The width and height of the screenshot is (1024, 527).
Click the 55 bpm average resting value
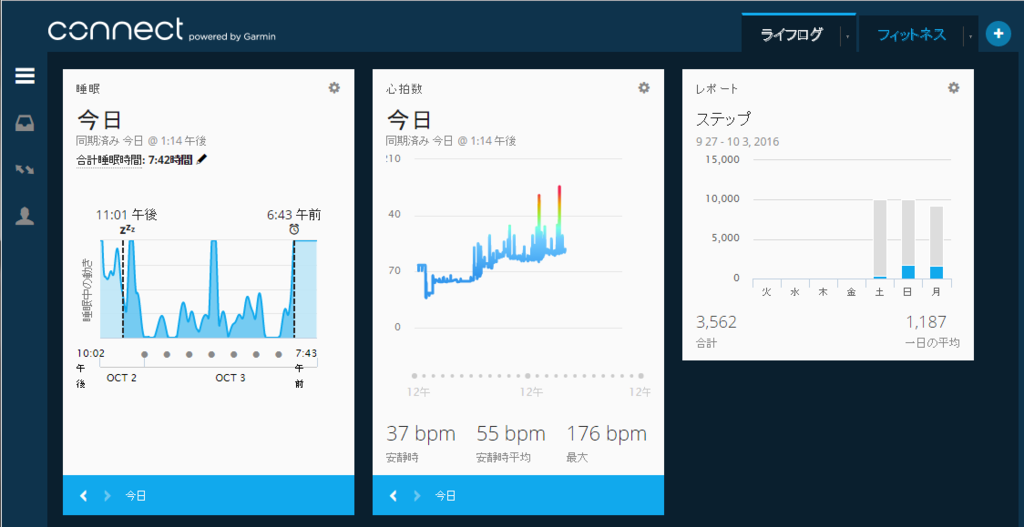[511, 434]
